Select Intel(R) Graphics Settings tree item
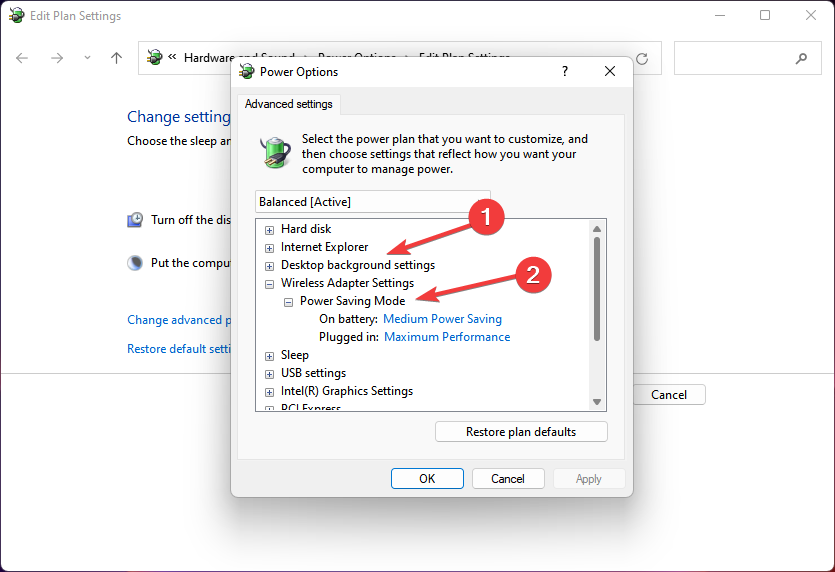This screenshot has height=572, width=835. [347, 391]
